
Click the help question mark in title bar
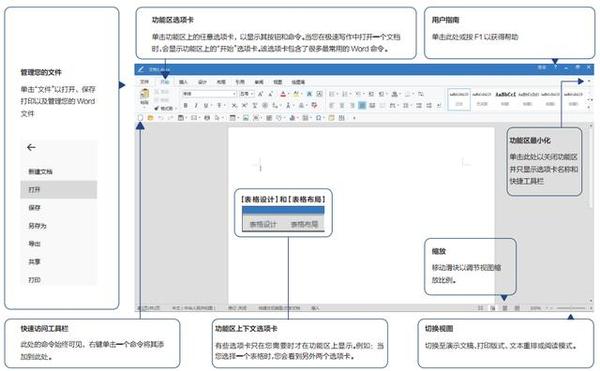click(555, 68)
